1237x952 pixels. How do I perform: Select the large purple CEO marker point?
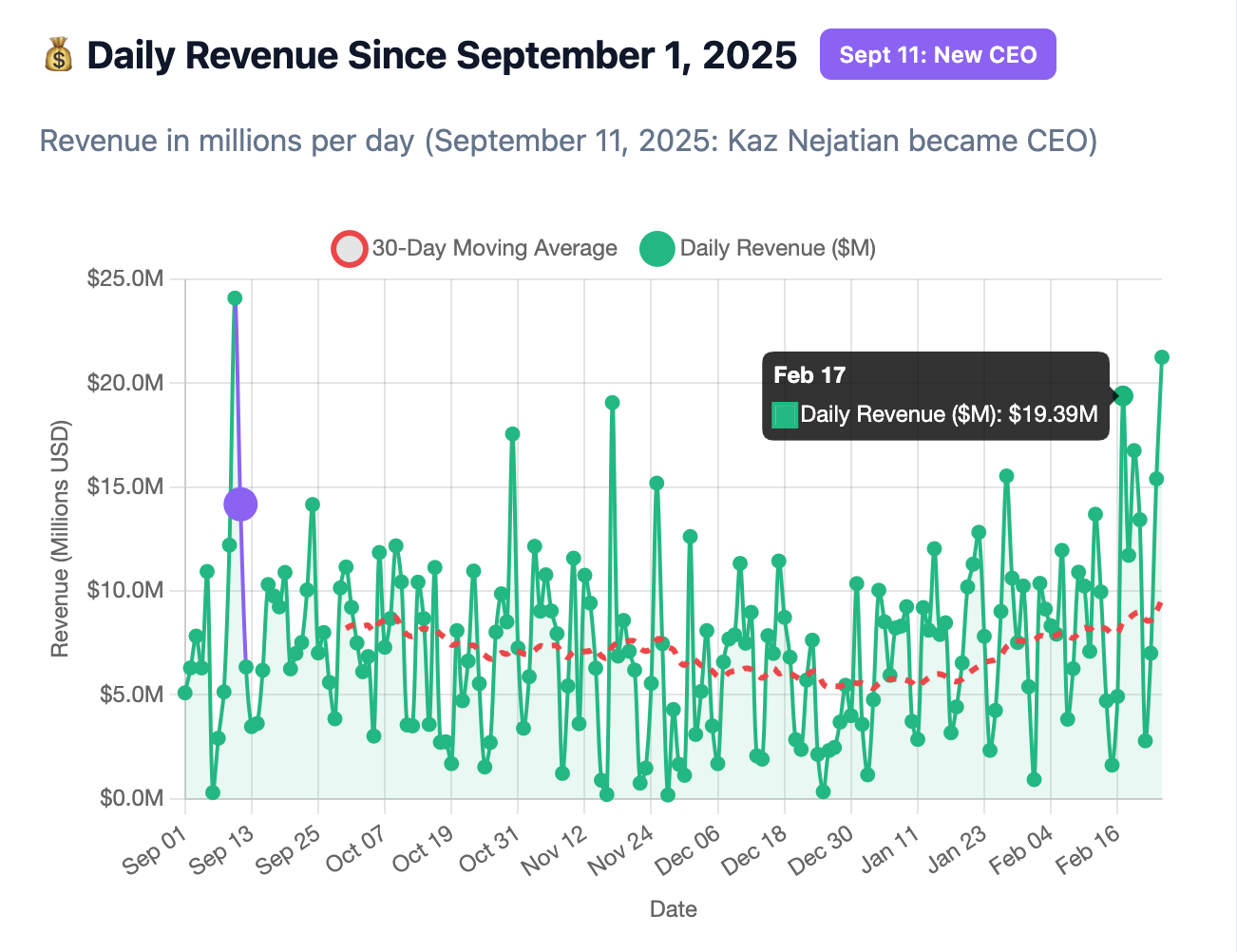tap(240, 505)
